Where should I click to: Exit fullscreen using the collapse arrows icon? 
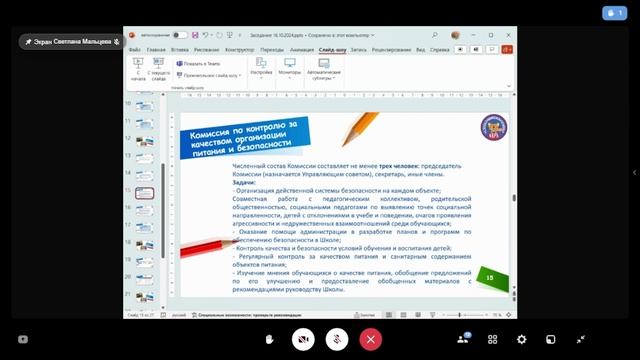coord(581,339)
